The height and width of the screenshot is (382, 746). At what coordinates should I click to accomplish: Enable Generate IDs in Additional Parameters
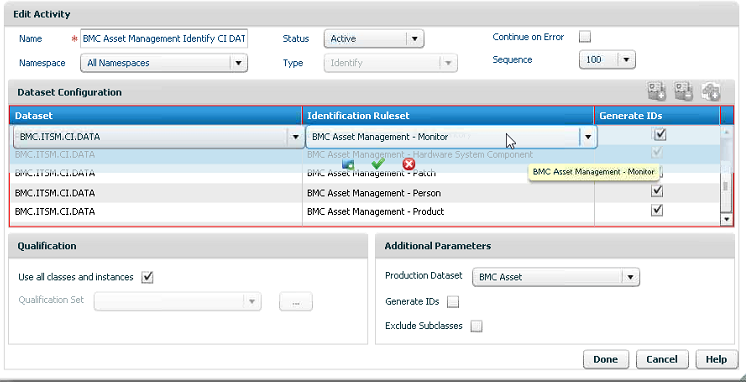tap(453, 302)
